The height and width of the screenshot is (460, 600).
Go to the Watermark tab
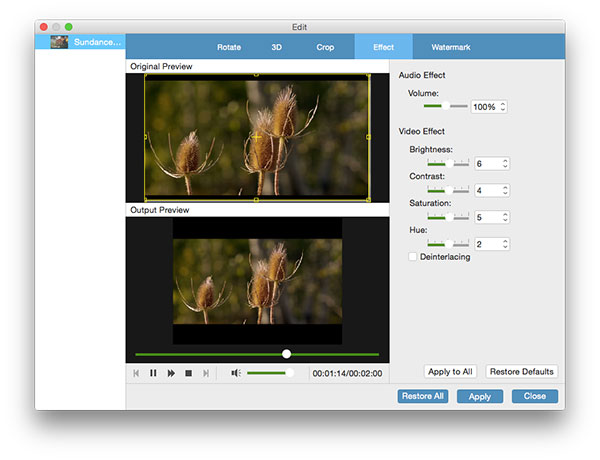point(451,47)
